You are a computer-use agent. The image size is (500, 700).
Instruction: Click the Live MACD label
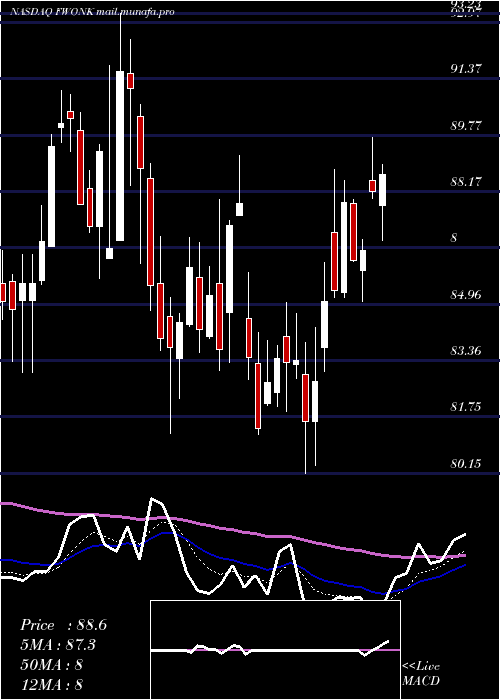pos(421,673)
